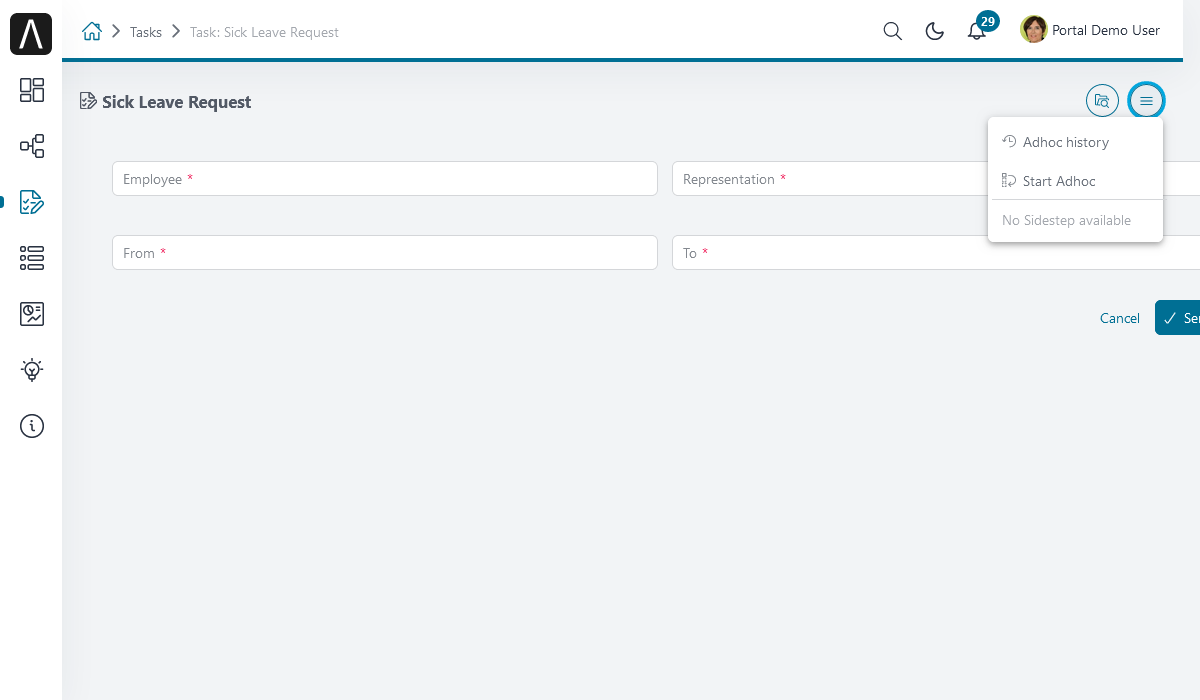Focus the Employee input field
Viewport: 1200px width, 700px height.
click(385, 179)
